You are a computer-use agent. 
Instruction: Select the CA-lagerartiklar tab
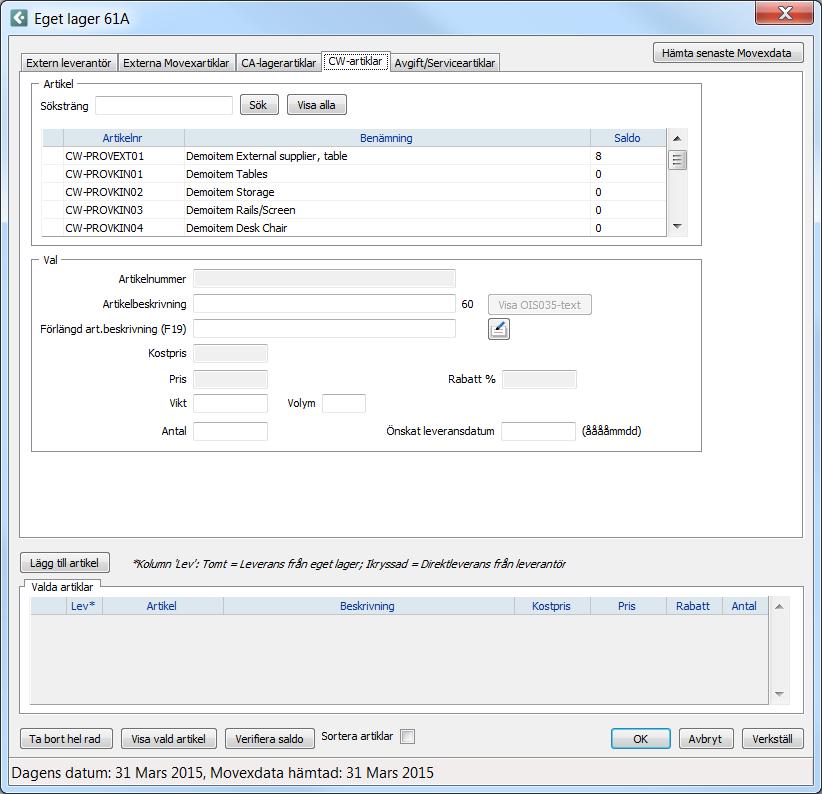[278, 63]
